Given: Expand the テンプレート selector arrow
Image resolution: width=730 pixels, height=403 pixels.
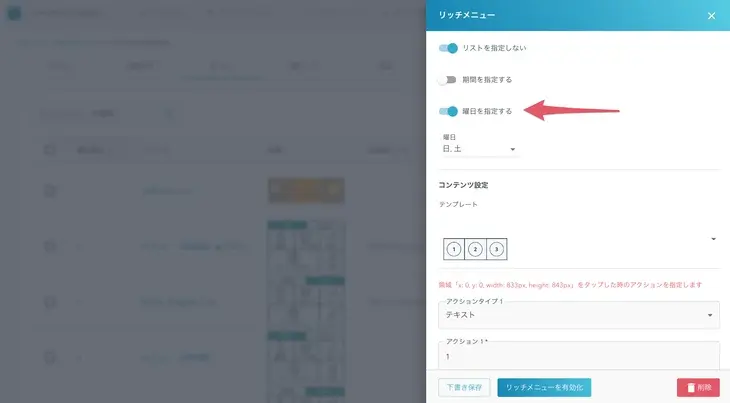Looking at the screenshot, I should click(713, 239).
